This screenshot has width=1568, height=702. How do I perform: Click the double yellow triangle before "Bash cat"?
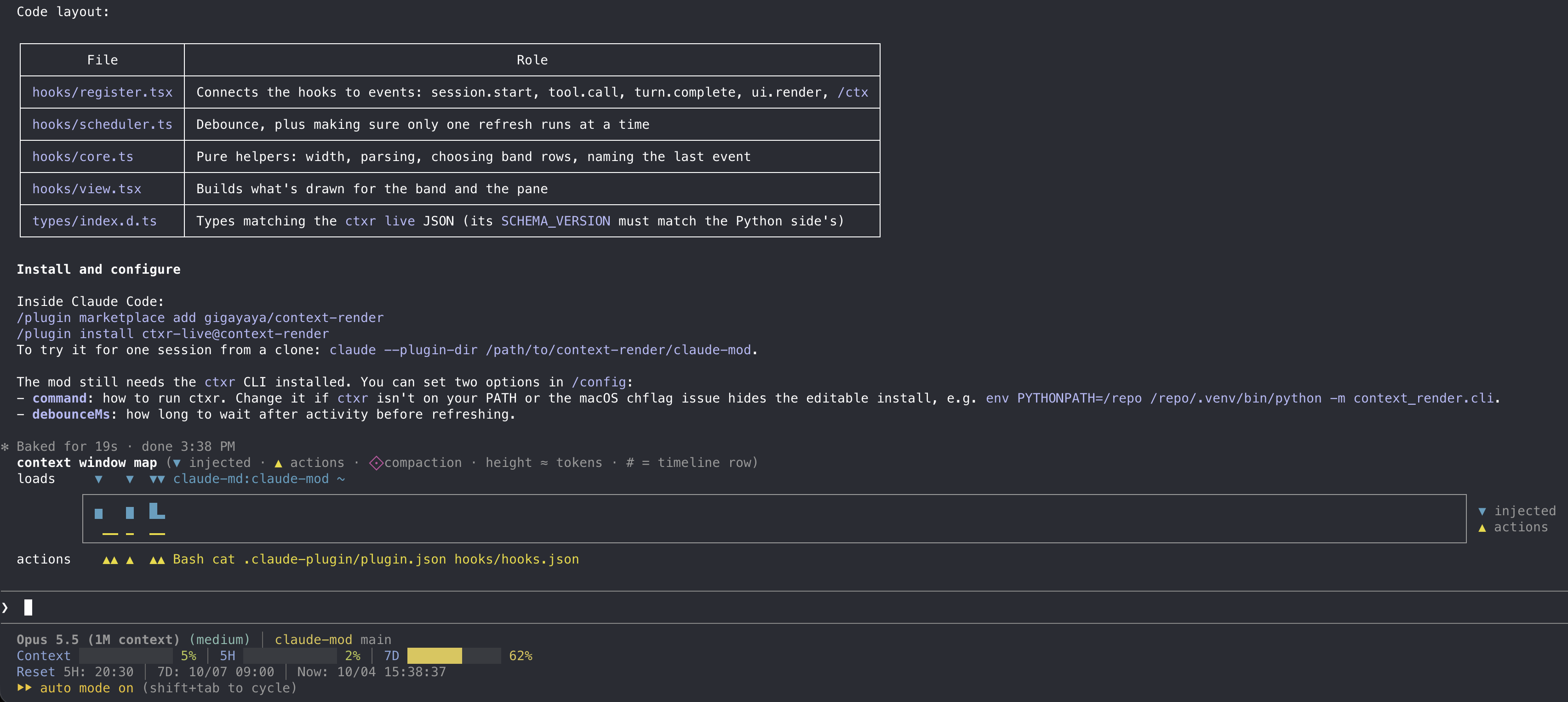157,559
